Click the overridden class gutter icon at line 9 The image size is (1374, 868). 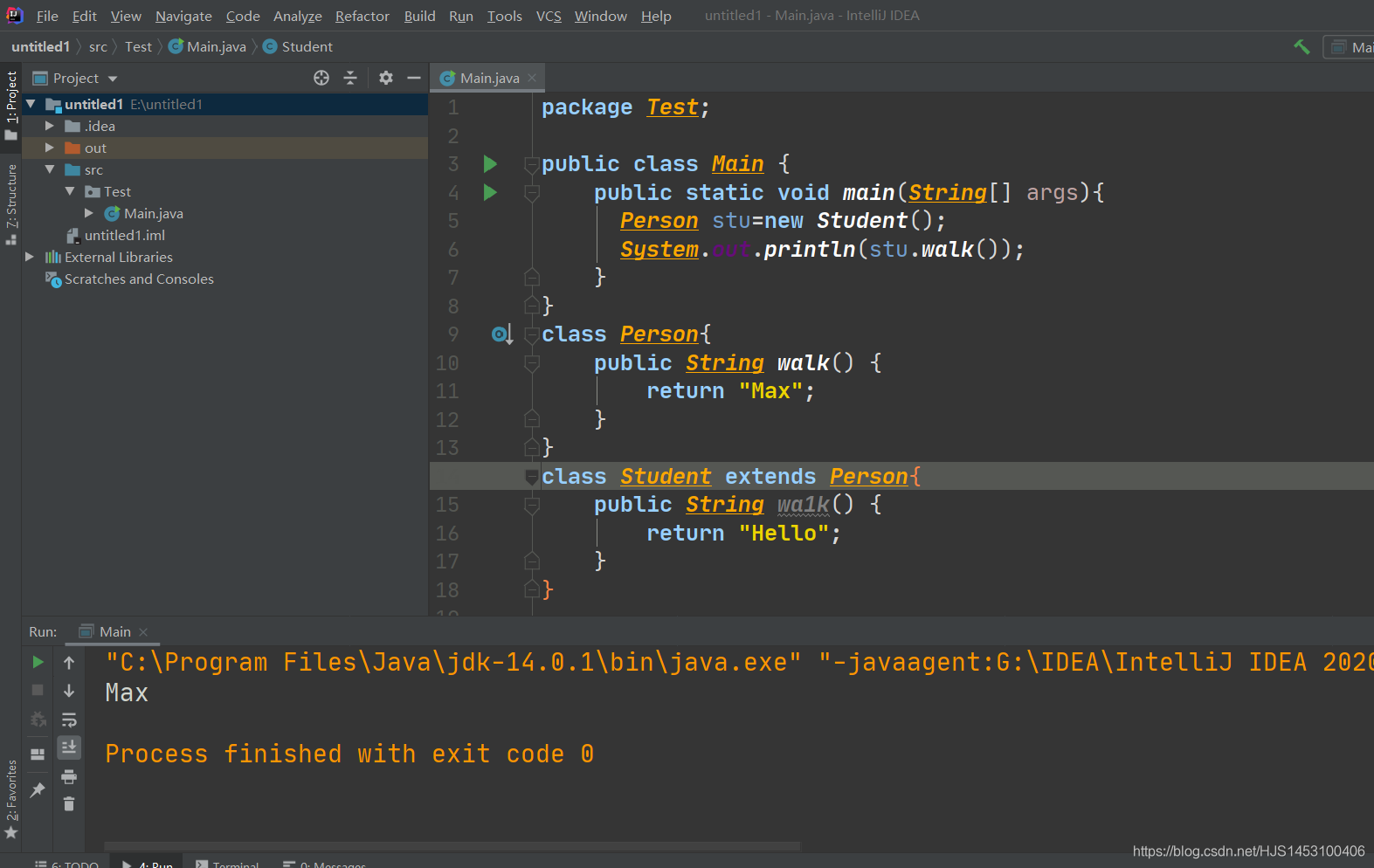[x=501, y=334]
